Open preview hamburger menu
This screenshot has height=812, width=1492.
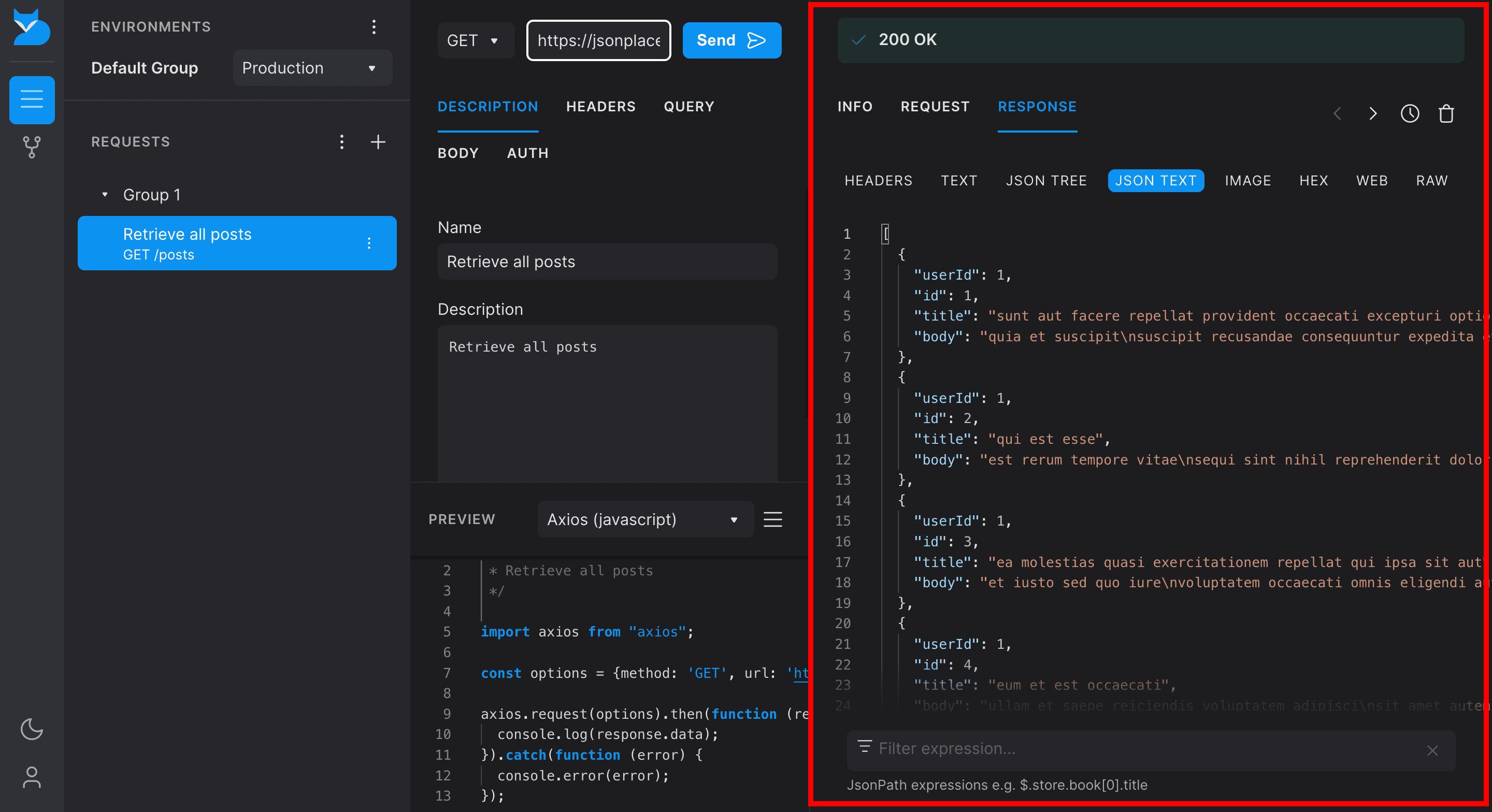[772, 519]
